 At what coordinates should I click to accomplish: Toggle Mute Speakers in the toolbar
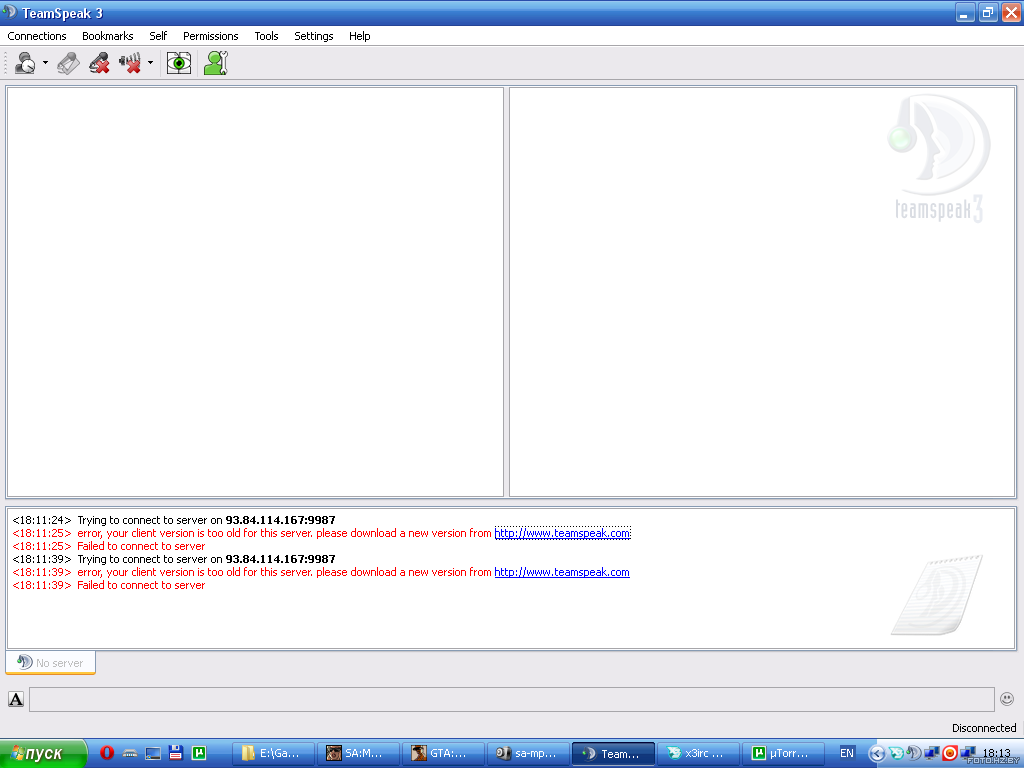click(x=130, y=63)
